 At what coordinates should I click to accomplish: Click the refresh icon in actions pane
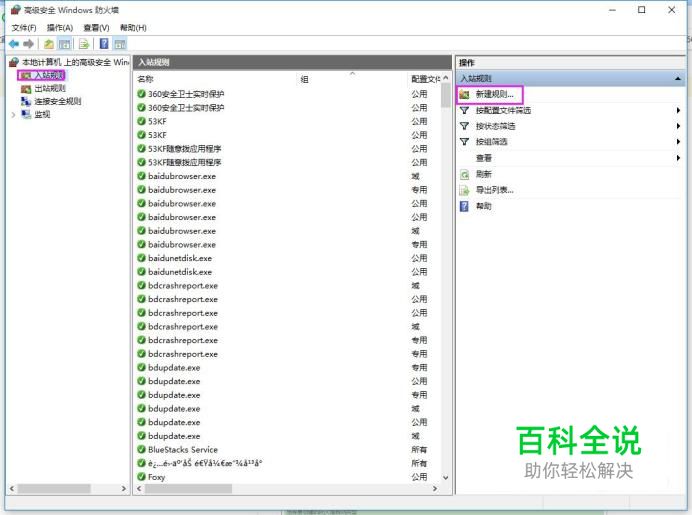point(464,175)
